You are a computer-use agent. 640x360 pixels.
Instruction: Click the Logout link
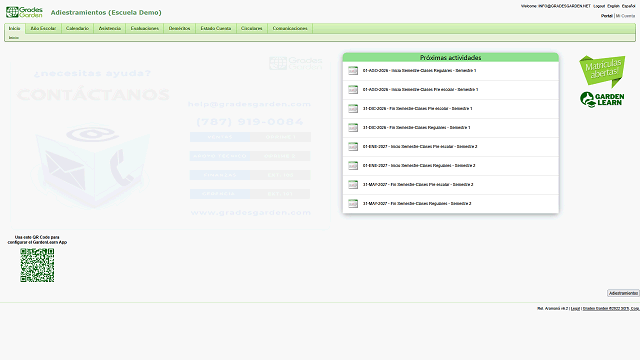(599, 6)
